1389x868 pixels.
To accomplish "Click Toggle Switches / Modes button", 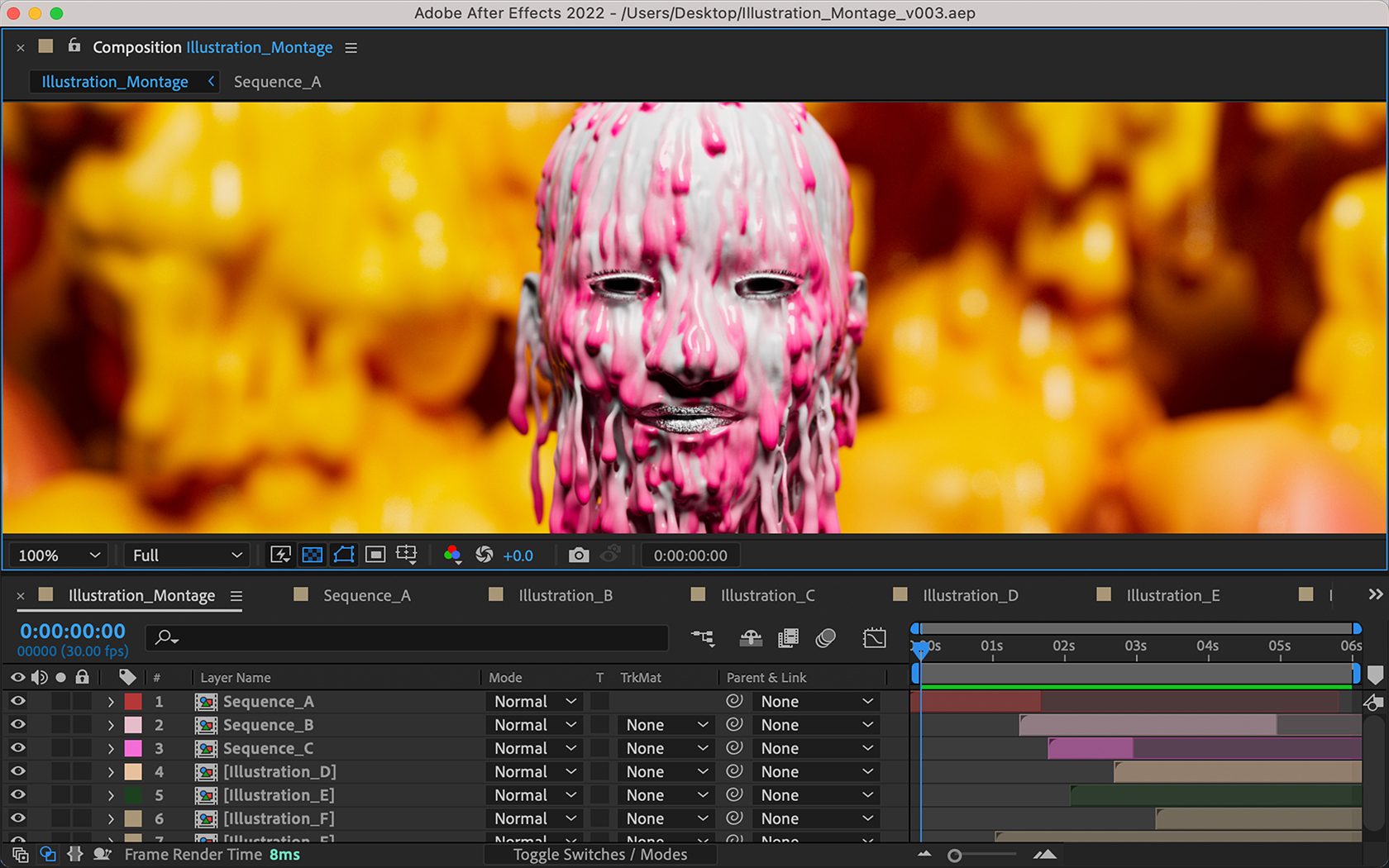I will 599,855.
